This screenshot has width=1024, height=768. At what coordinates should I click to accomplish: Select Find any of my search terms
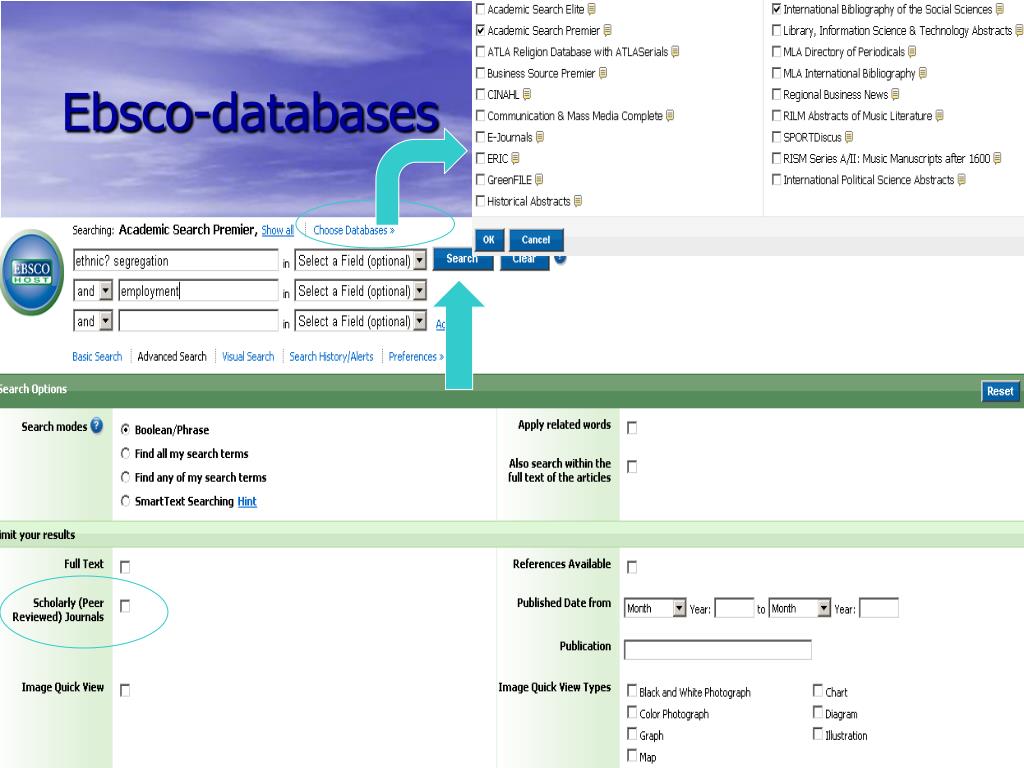tap(125, 477)
